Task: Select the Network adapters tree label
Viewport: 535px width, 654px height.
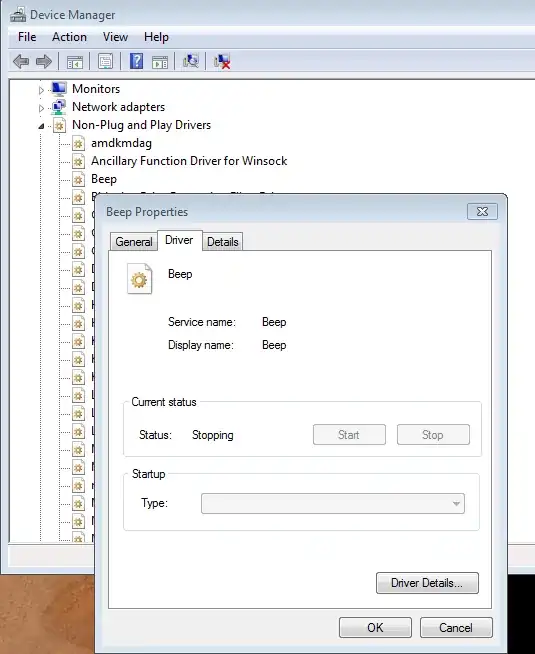Action: pos(118,107)
